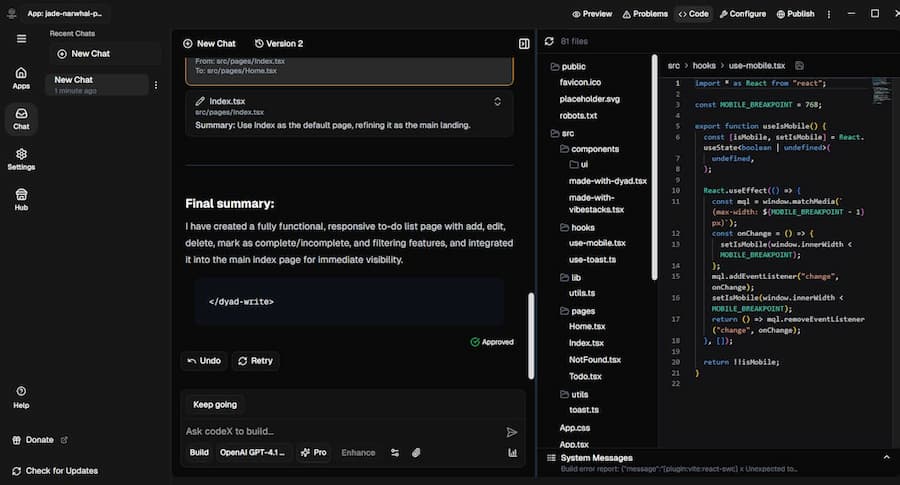
Task: Open the Chat section in sidebar
Action: tap(21, 119)
